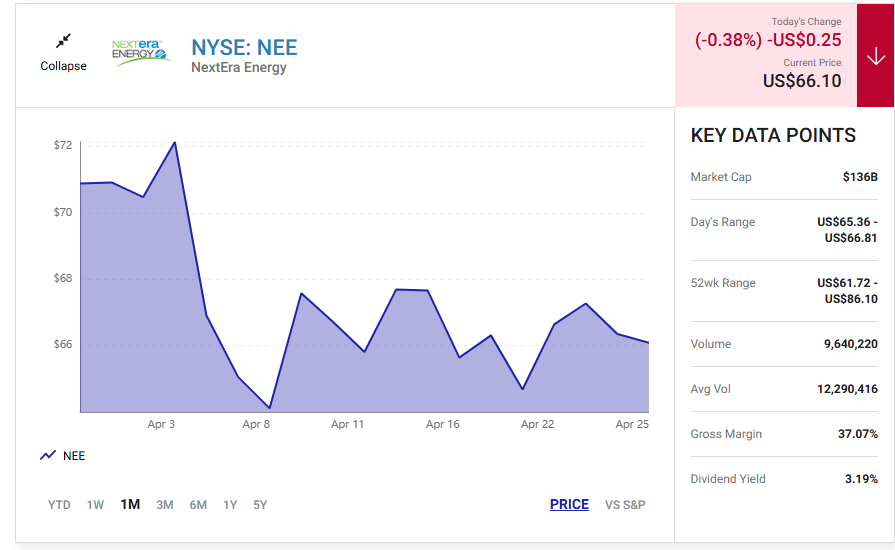
Task: Select the 6M time range
Action: pos(198,505)
